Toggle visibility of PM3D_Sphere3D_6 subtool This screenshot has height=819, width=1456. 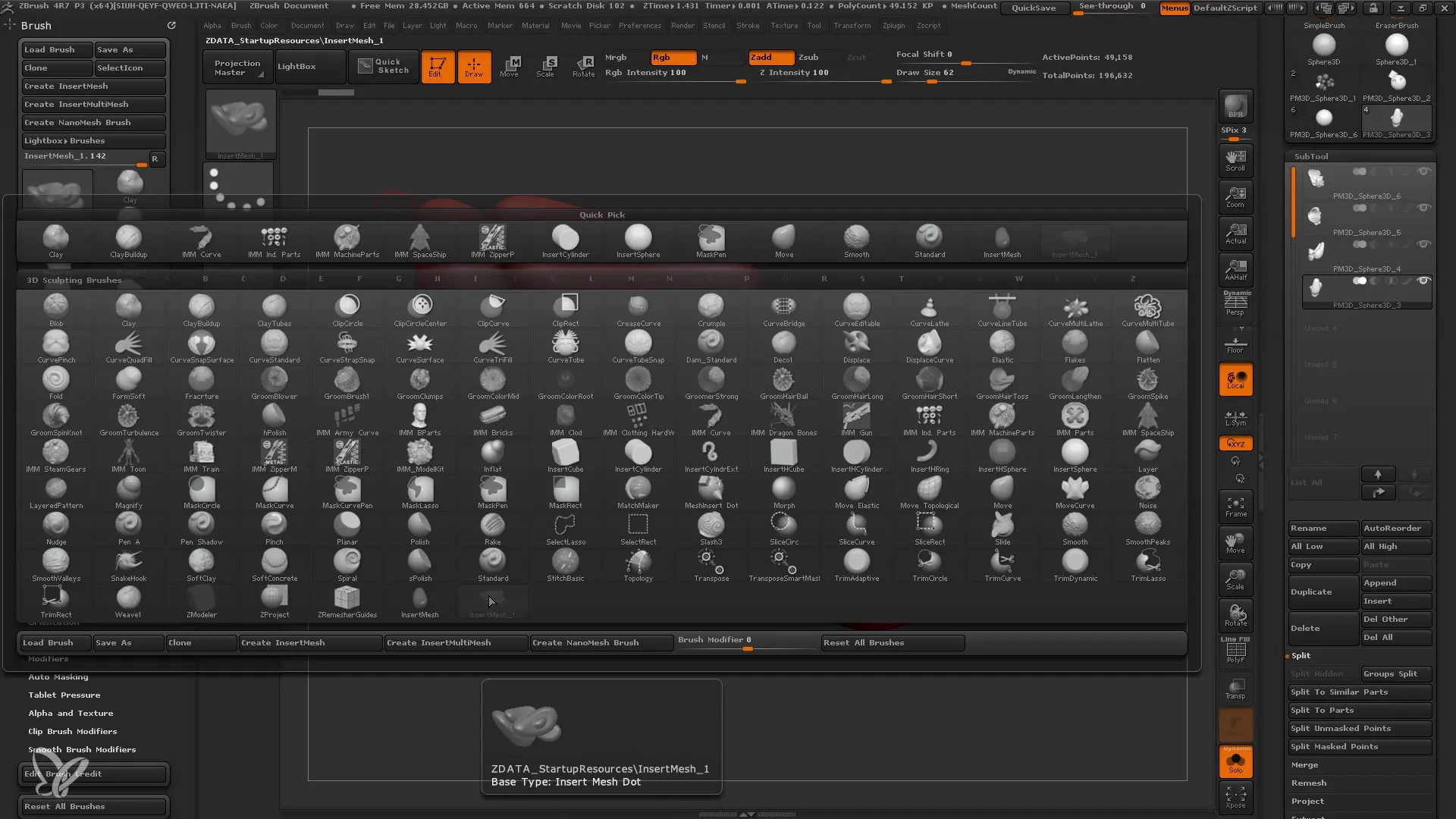tap(1423, 172)
